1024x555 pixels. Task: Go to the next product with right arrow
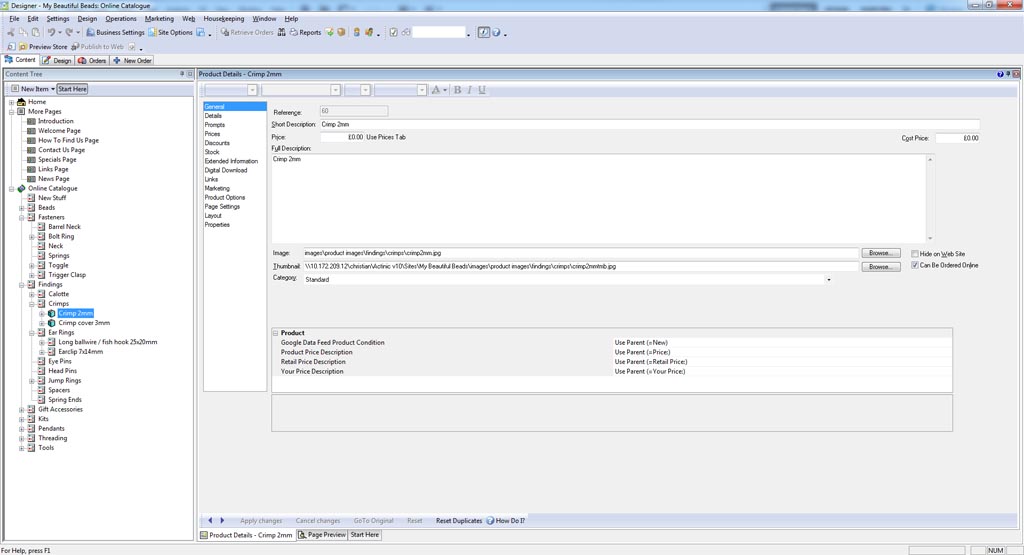point(222,521)
